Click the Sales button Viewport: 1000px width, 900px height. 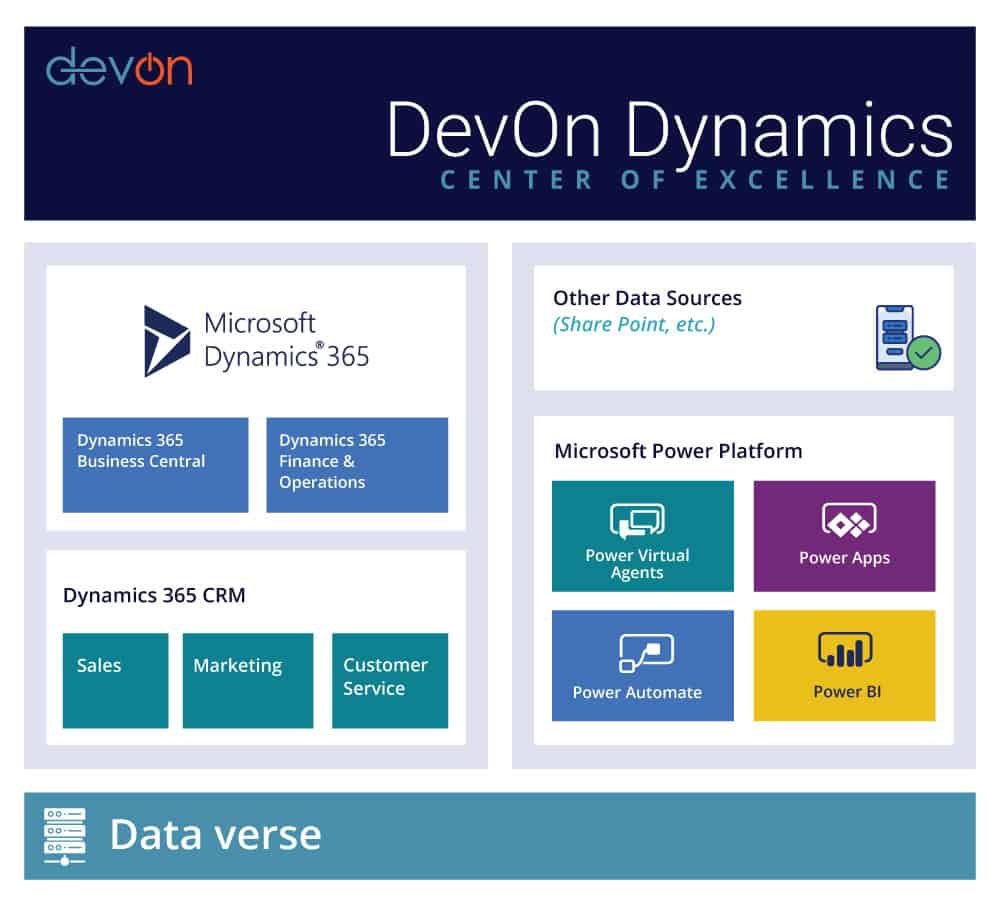[x=114, y=679]
